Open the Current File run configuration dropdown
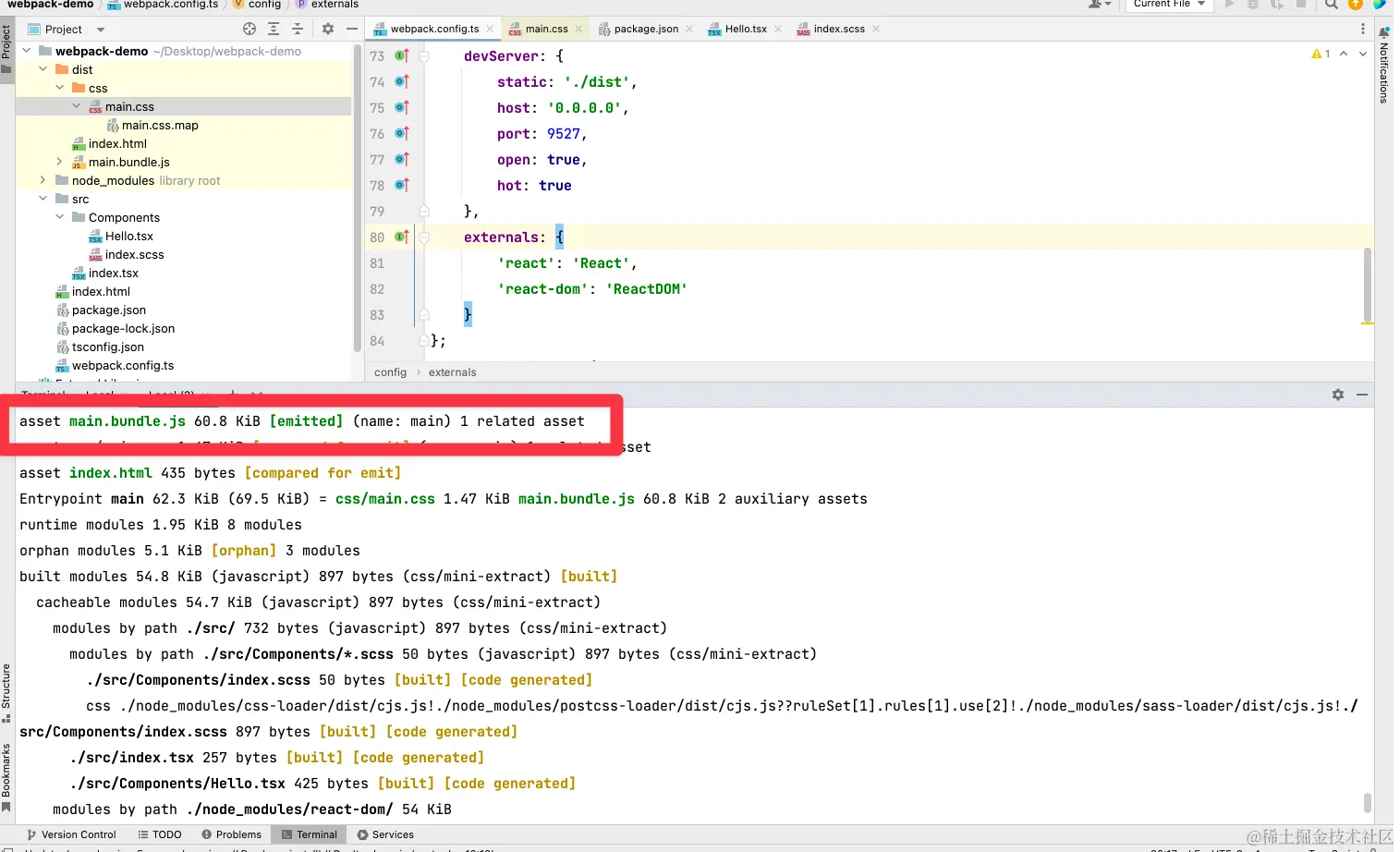The width and height of the screenshot is (1400, 852). tap(1169, 5)
